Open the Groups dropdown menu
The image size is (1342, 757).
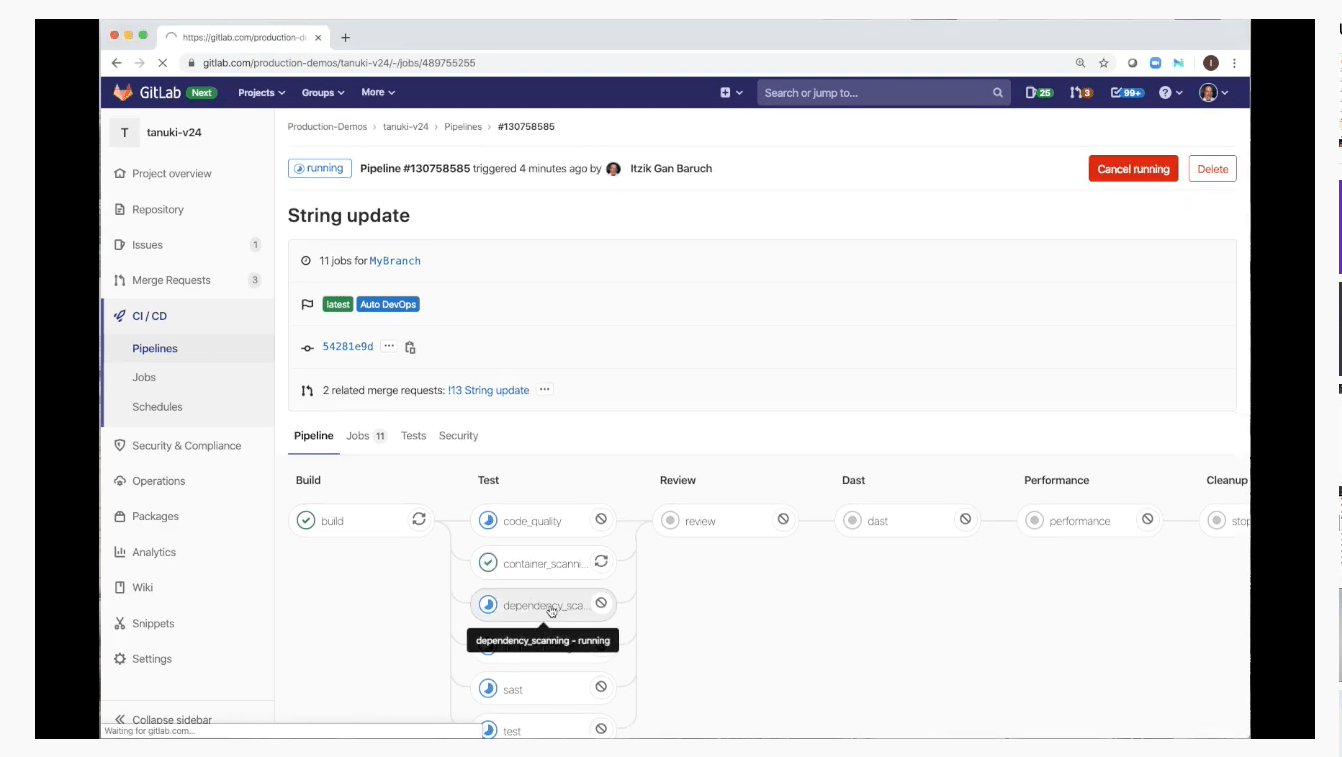(x=322, y=93)
